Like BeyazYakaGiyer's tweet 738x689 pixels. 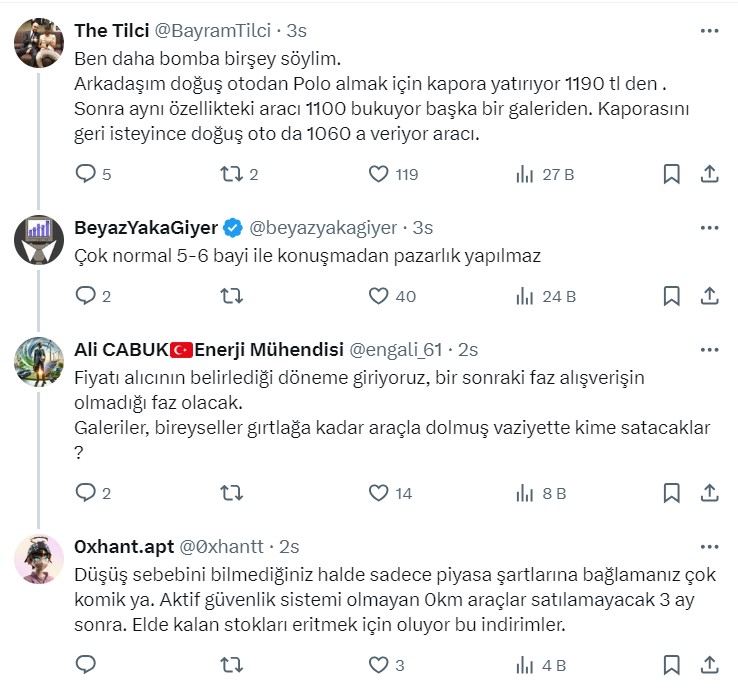click(378, 296)
